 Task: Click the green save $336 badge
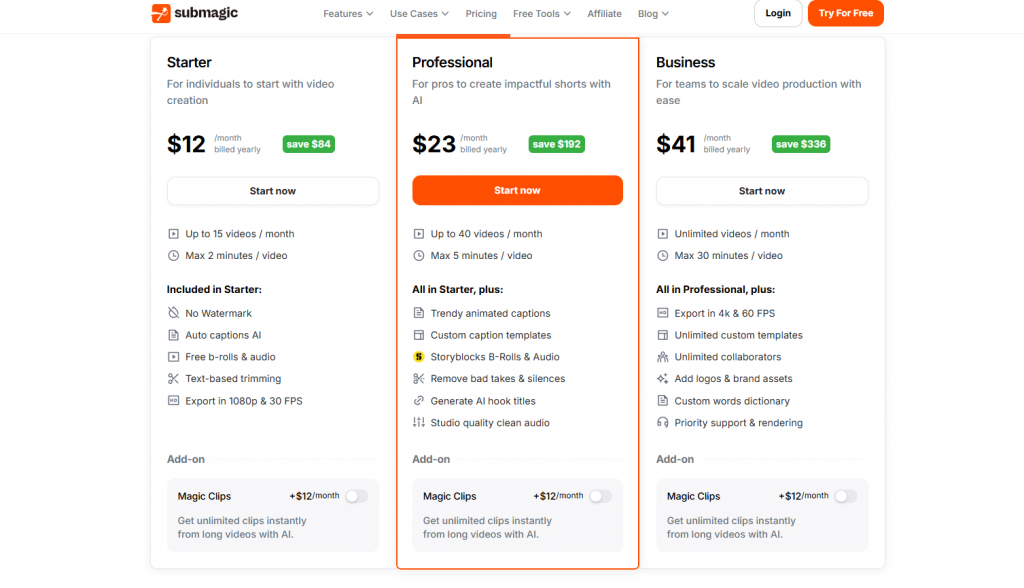pos(801,144)
